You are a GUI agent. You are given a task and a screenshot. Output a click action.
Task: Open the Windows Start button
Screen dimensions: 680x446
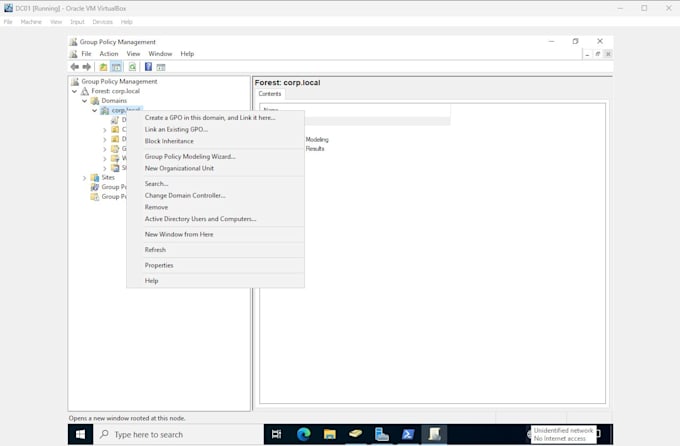80,434
